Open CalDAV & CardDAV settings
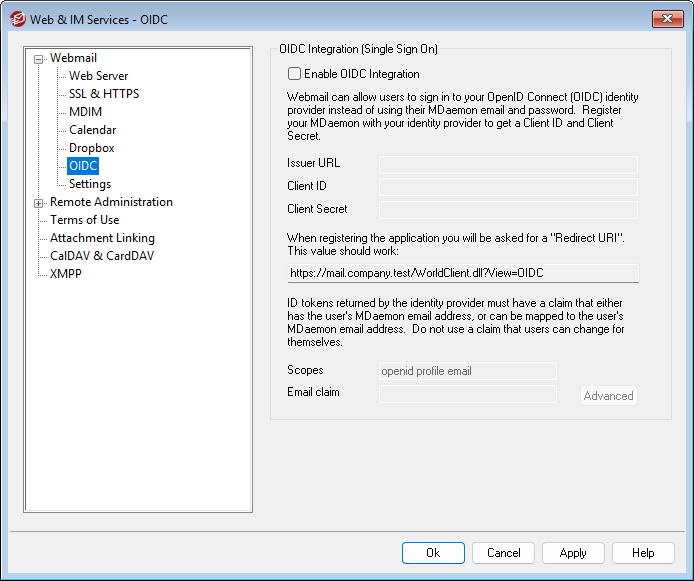Screen dimensions: 694x581 tap(102, 256)
